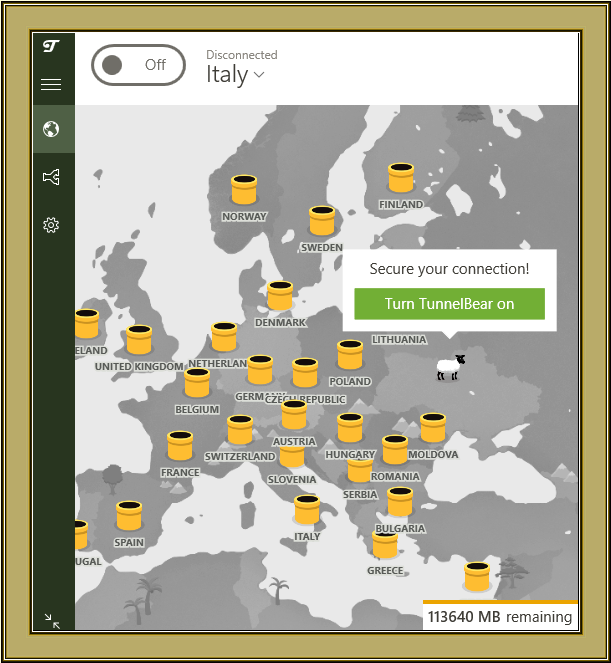Select the partly visible Portugal tunnel
611x663 pixels.
pyautogui.click(x=81, y=535)
